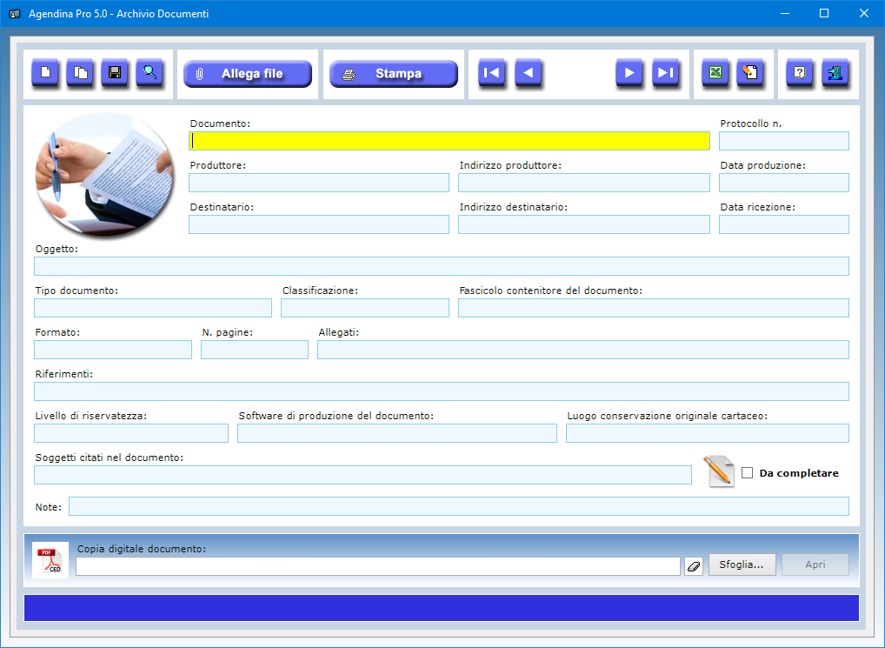This screenshot has width=885, height=648.
Task: Clear the file path with eraser icon
Action: 693,566
